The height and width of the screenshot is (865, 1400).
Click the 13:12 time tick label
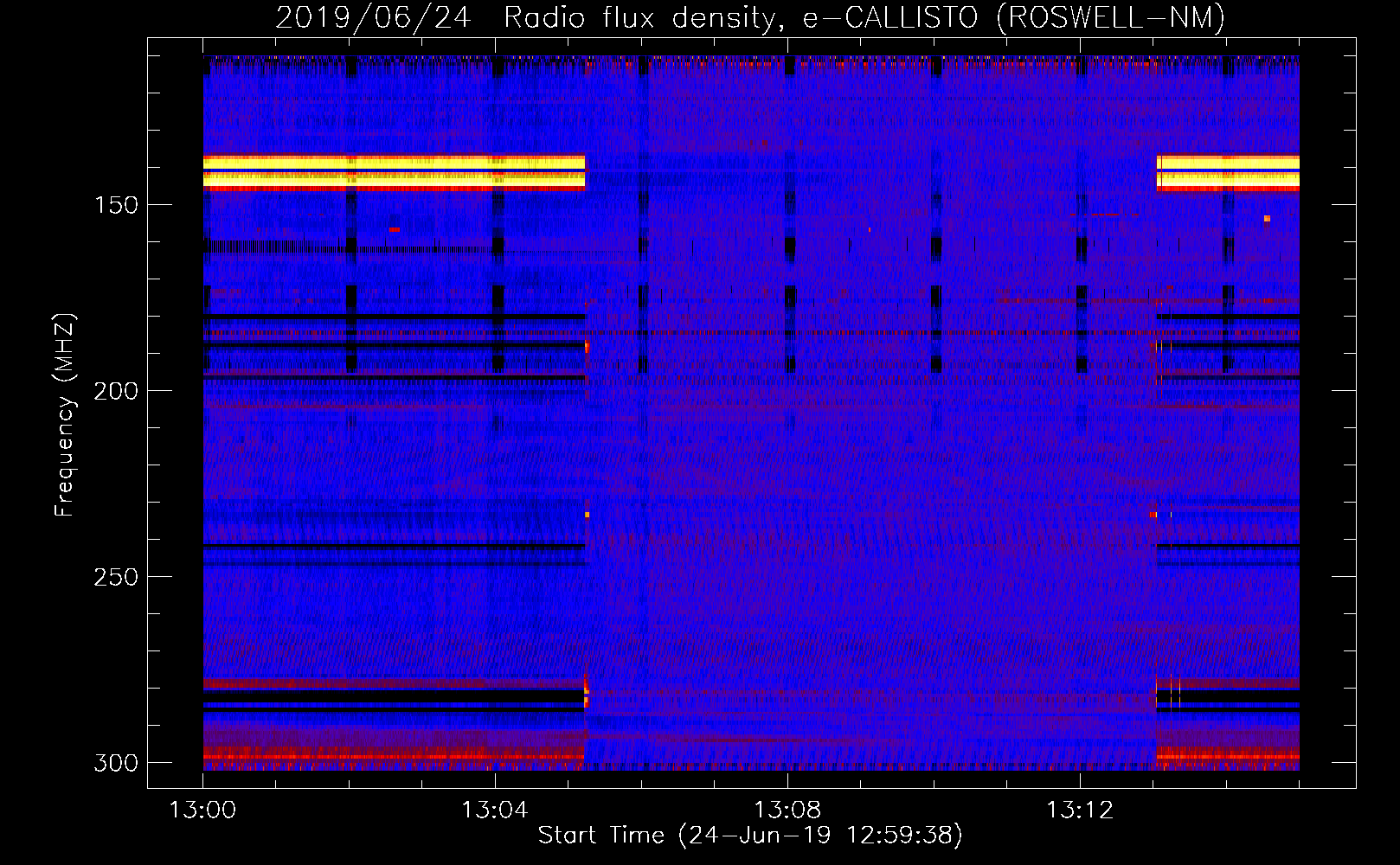[x=1080, y=811]
